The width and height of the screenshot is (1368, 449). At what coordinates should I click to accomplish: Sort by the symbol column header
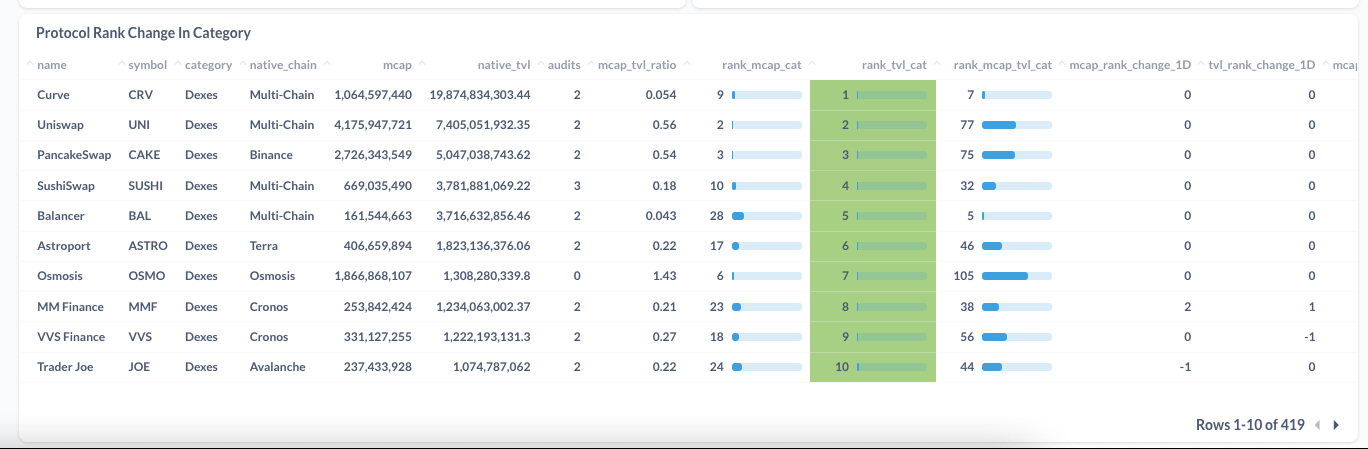coord(147,65)
